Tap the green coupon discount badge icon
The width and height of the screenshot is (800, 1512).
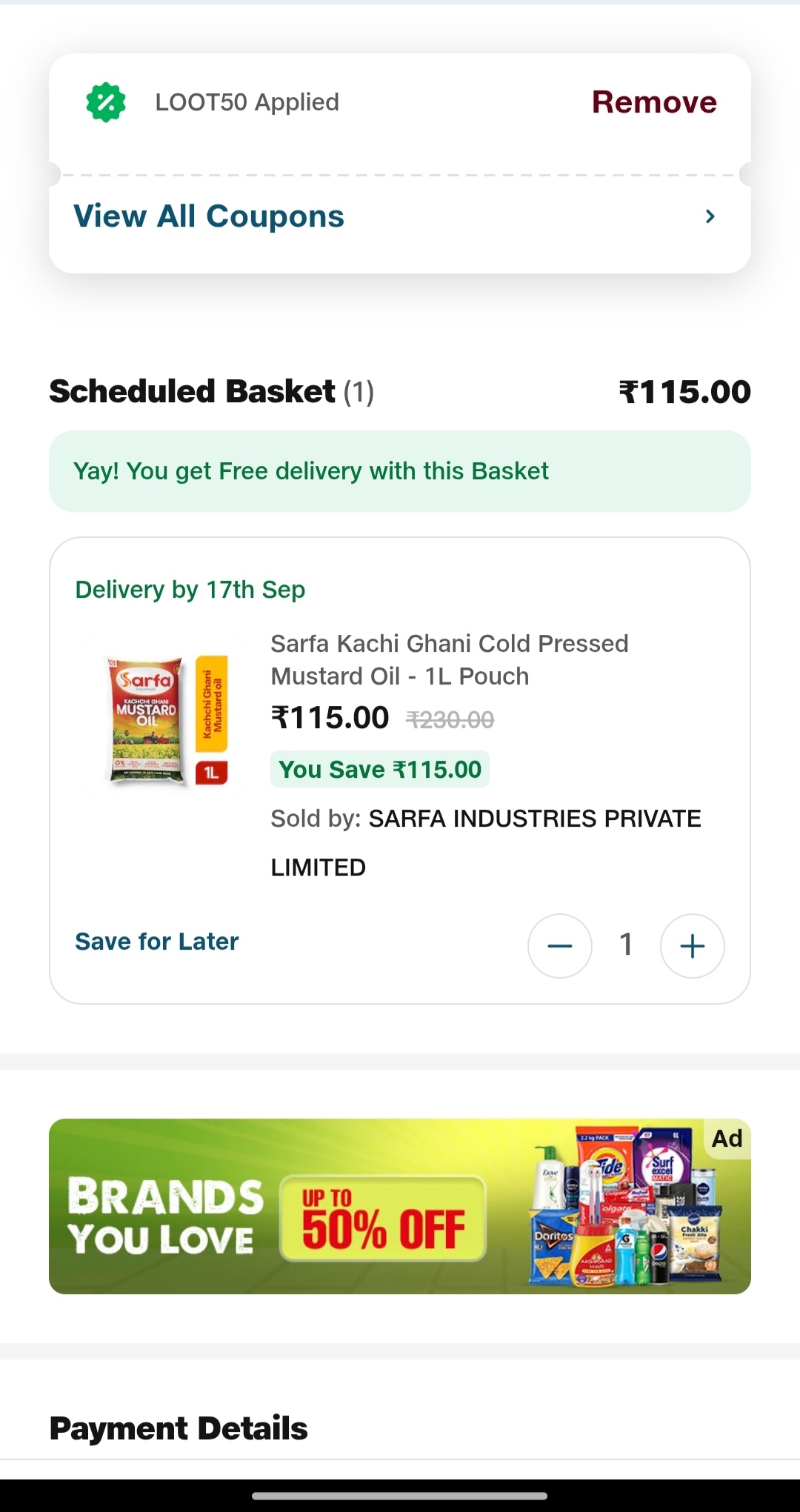pyautogui.click(x=106, y=102)
